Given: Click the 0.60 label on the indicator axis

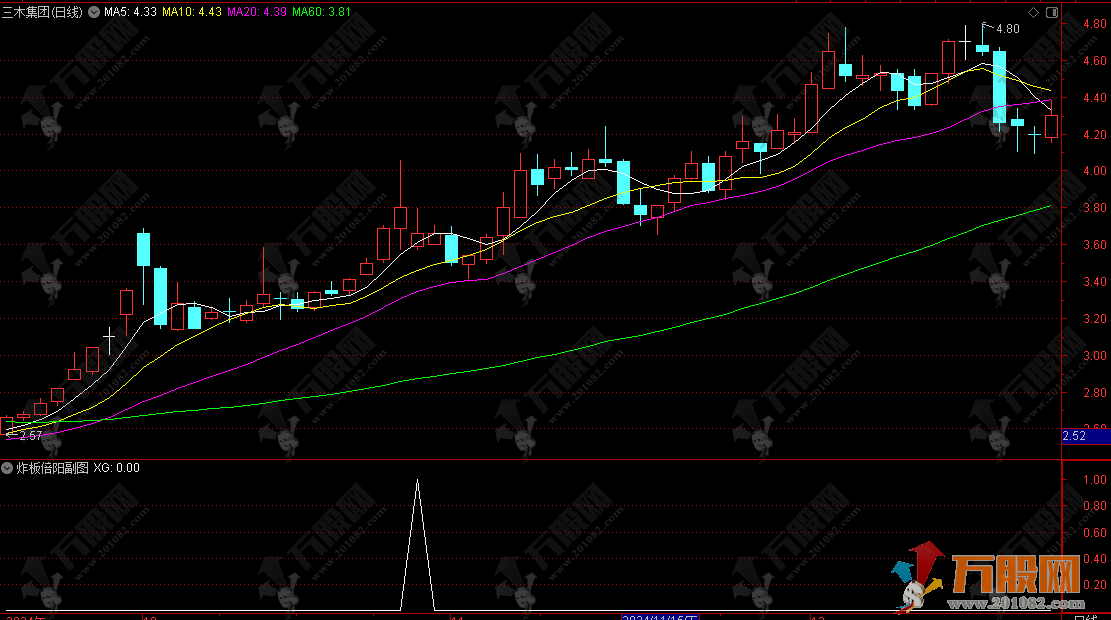Looking at the screenshot, I should point(1095,533).
